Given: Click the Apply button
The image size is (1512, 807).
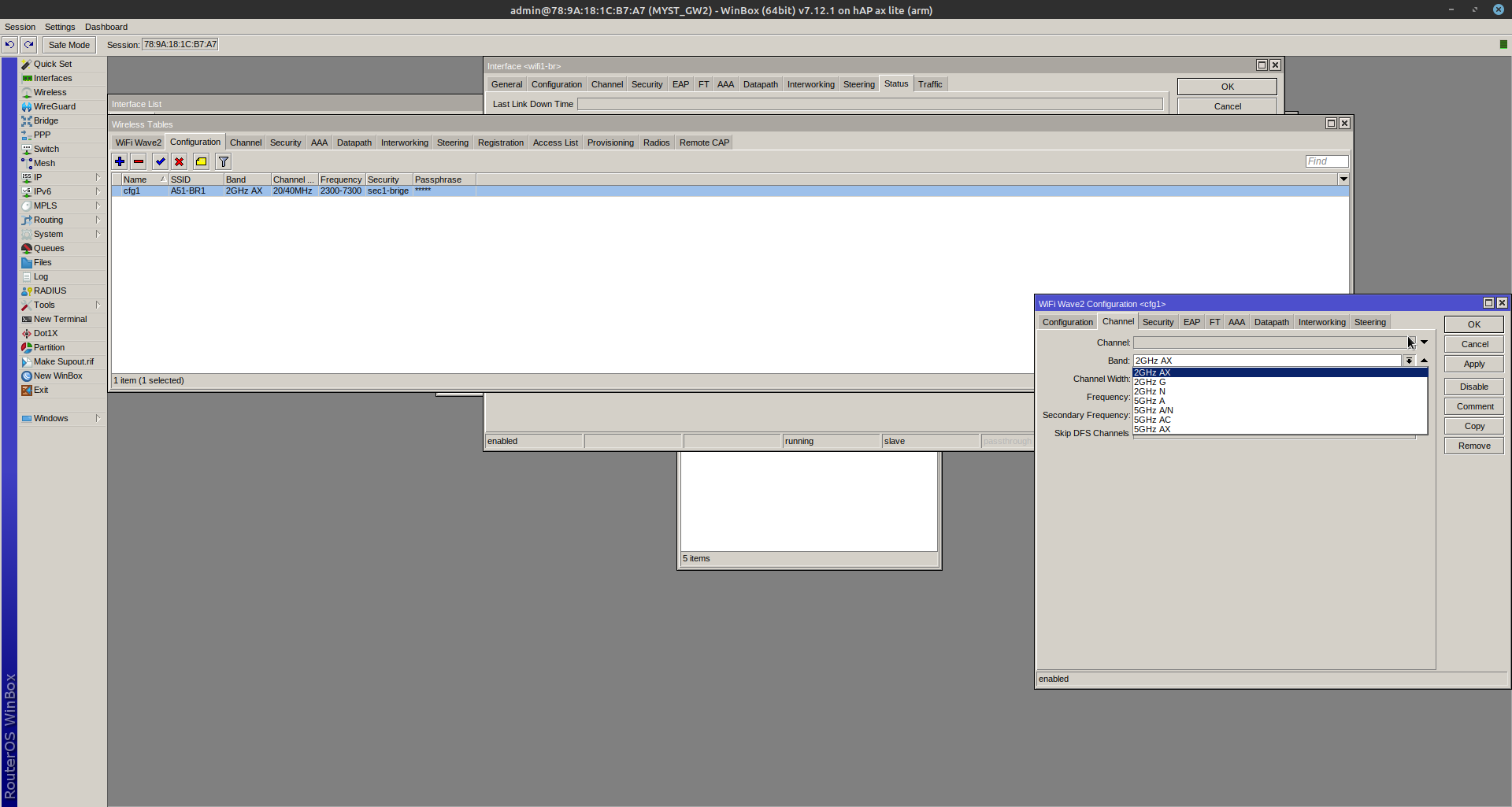Looking at the screenshot, I should 1473,363.
